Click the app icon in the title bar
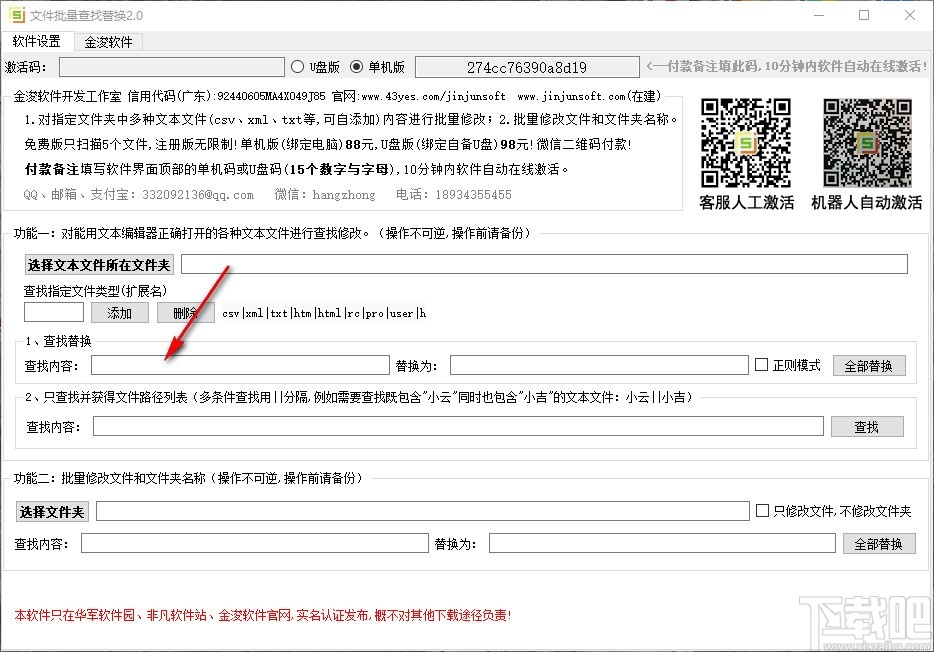The height and width of the screenshot is (652, 934). 17,15
